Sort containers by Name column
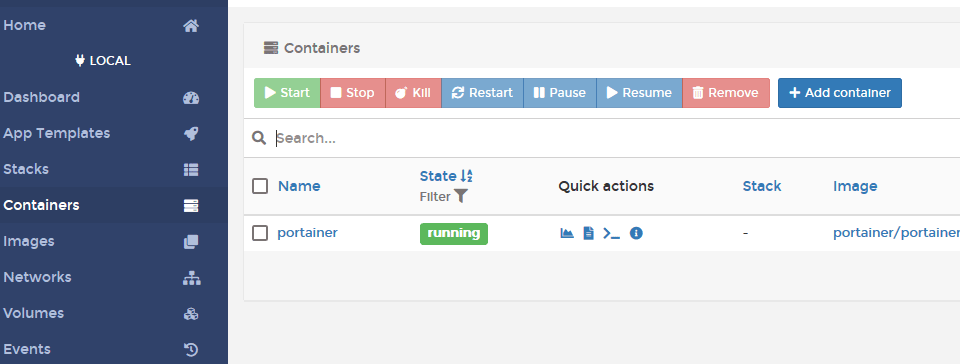Screen dimensions: 960x364 (299, 186)
